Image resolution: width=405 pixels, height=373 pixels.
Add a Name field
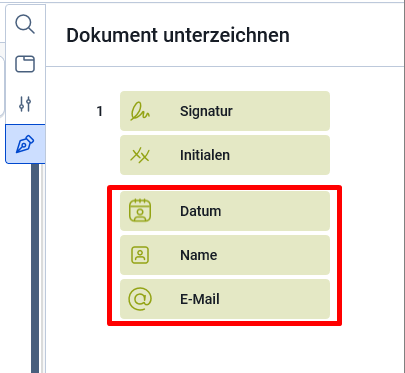click(225, 255)
